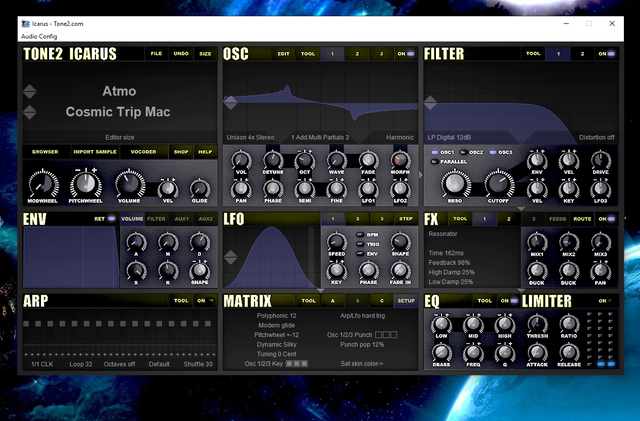The image size is (640, 421).
Task: Click the limiter THRESH knob
Action: [537, 324]
